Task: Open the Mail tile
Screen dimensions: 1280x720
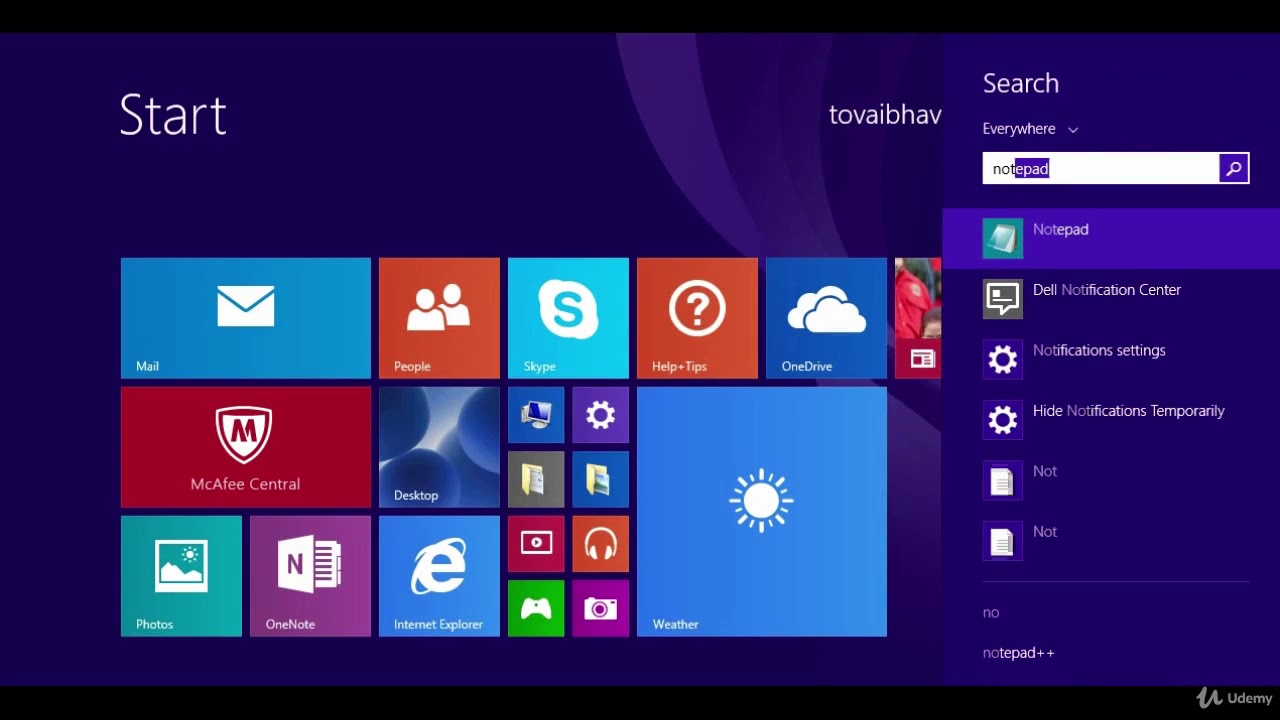Action: coord(246,318)
